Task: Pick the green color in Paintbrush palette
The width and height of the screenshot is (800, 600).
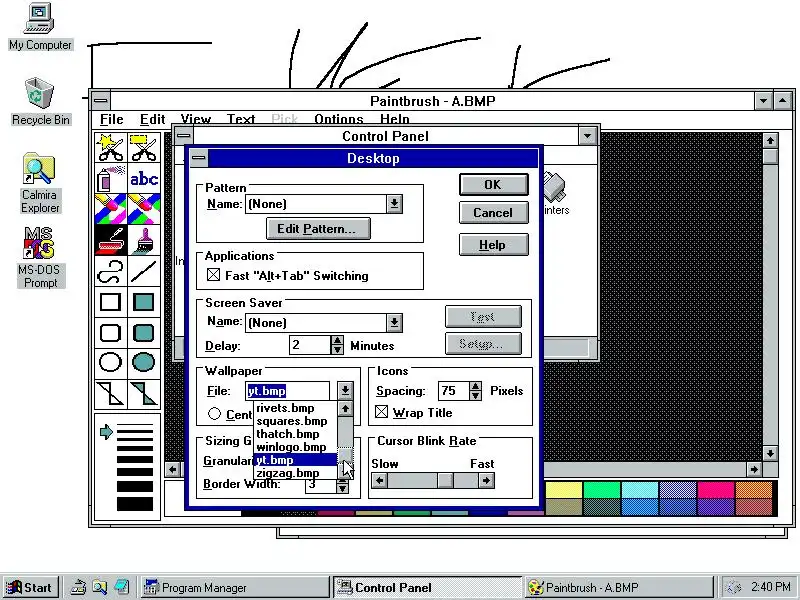Action: pos(602,489)
